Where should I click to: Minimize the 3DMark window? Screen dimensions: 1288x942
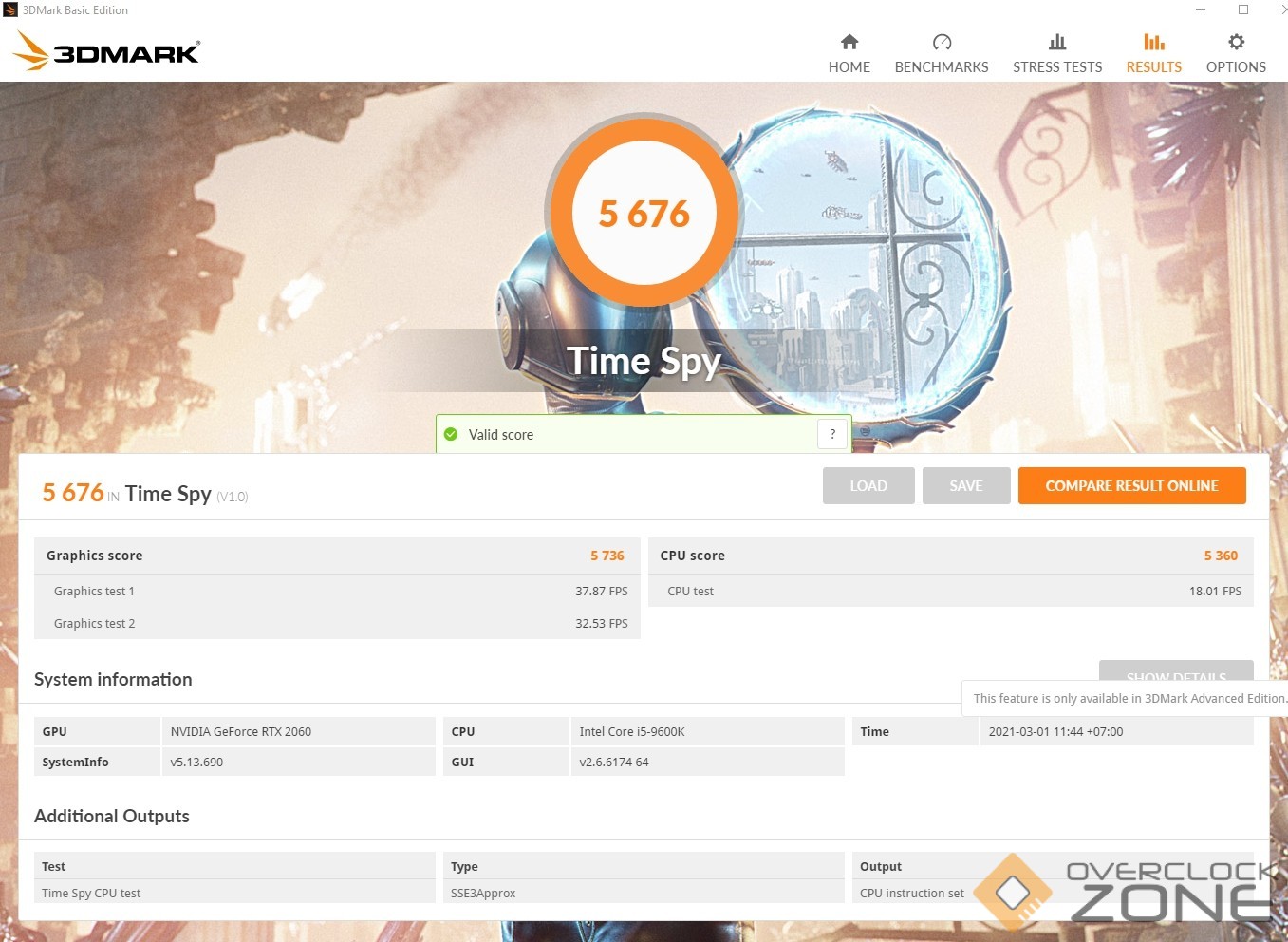point(1201,10)
